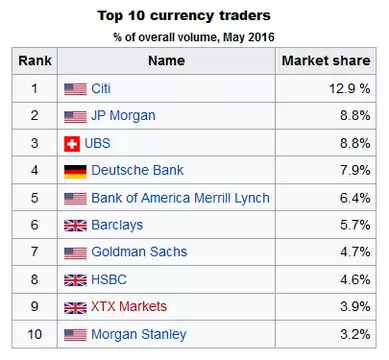This screenshot has height=360, width=389.
Task: Click the Market share column header
Action: (326, 61)
